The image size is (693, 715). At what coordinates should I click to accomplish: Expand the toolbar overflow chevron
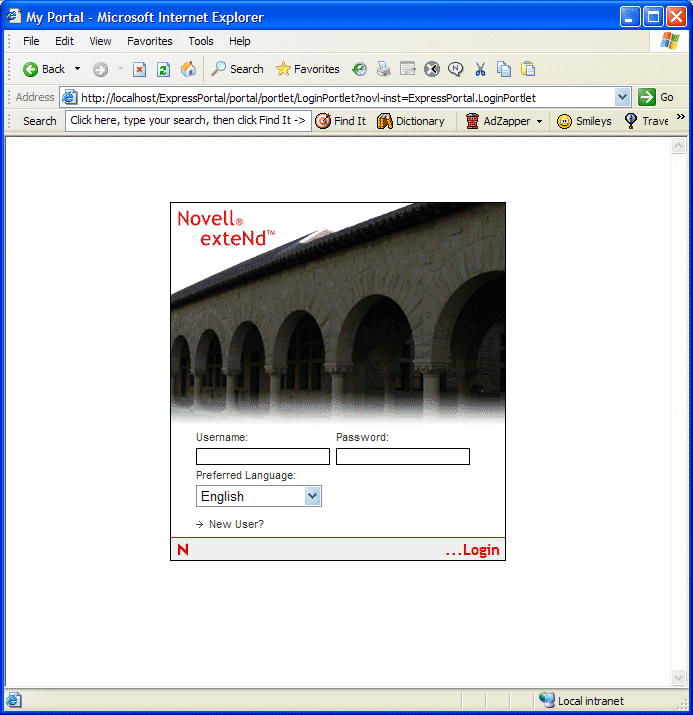coord(681,117)
